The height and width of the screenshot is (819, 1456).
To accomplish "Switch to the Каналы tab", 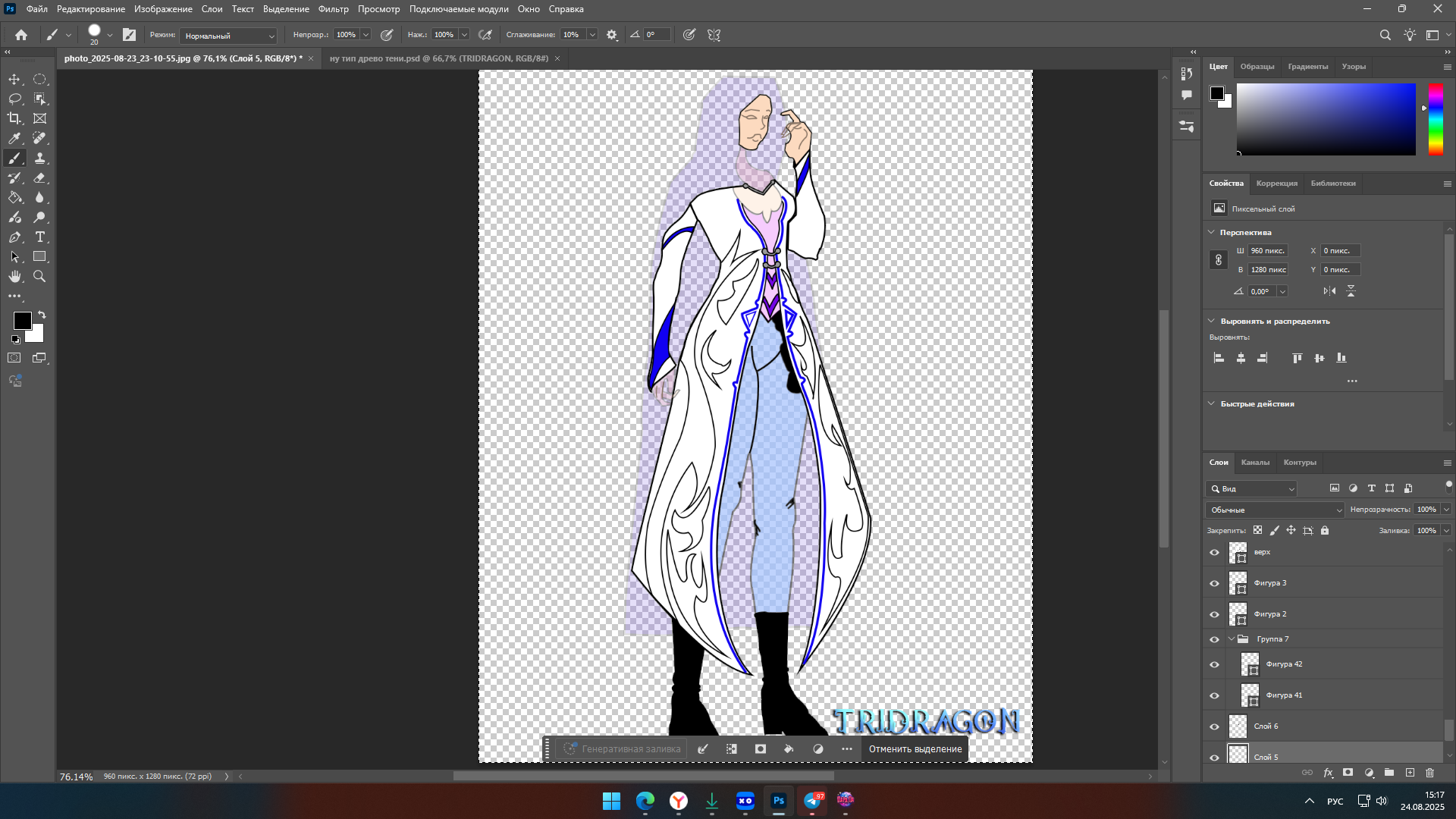I will pos(1255,463).
